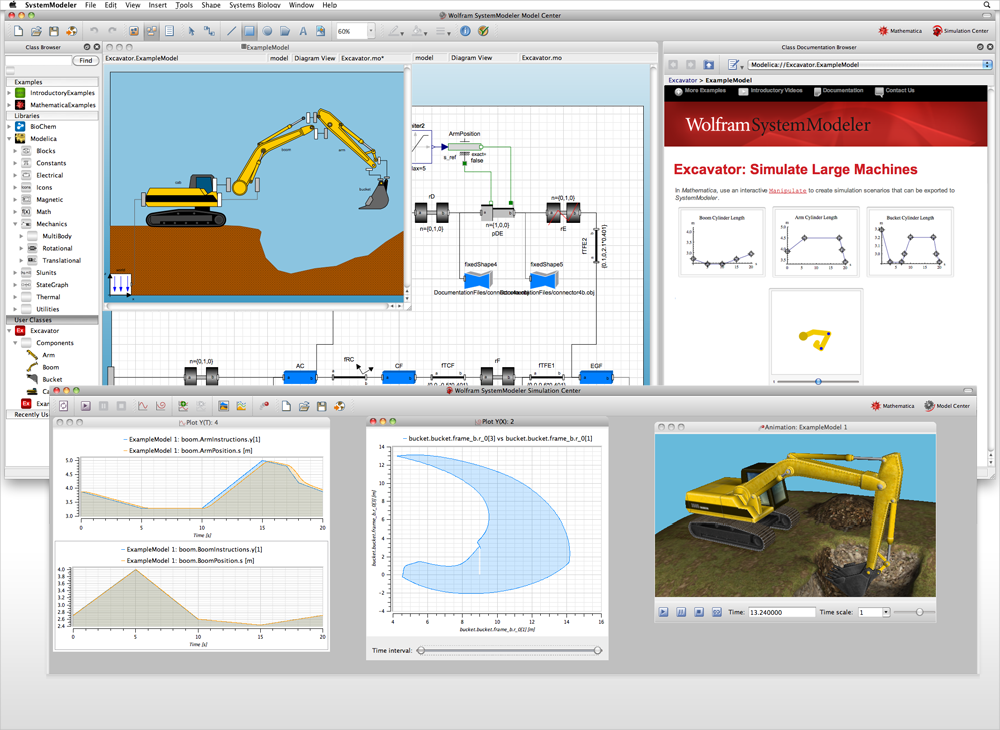Image resolution: width=1000 pixels, height=730 pixels.
Task: Click the Find button in Class Browser
Action: tap(86, 61)
